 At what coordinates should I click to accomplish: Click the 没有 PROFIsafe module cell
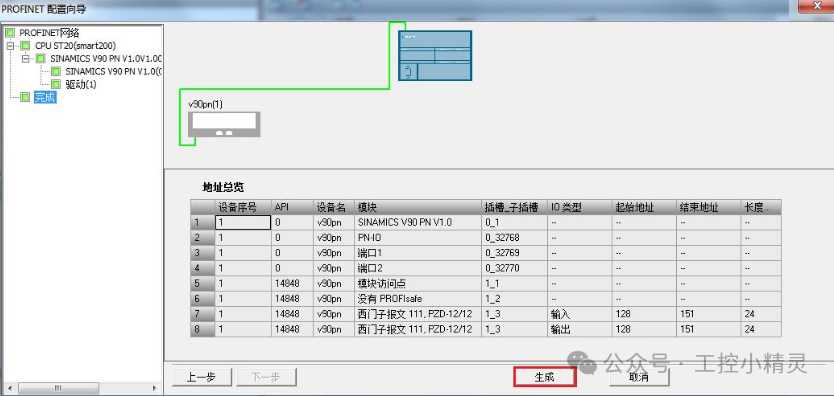click(418, 299)
